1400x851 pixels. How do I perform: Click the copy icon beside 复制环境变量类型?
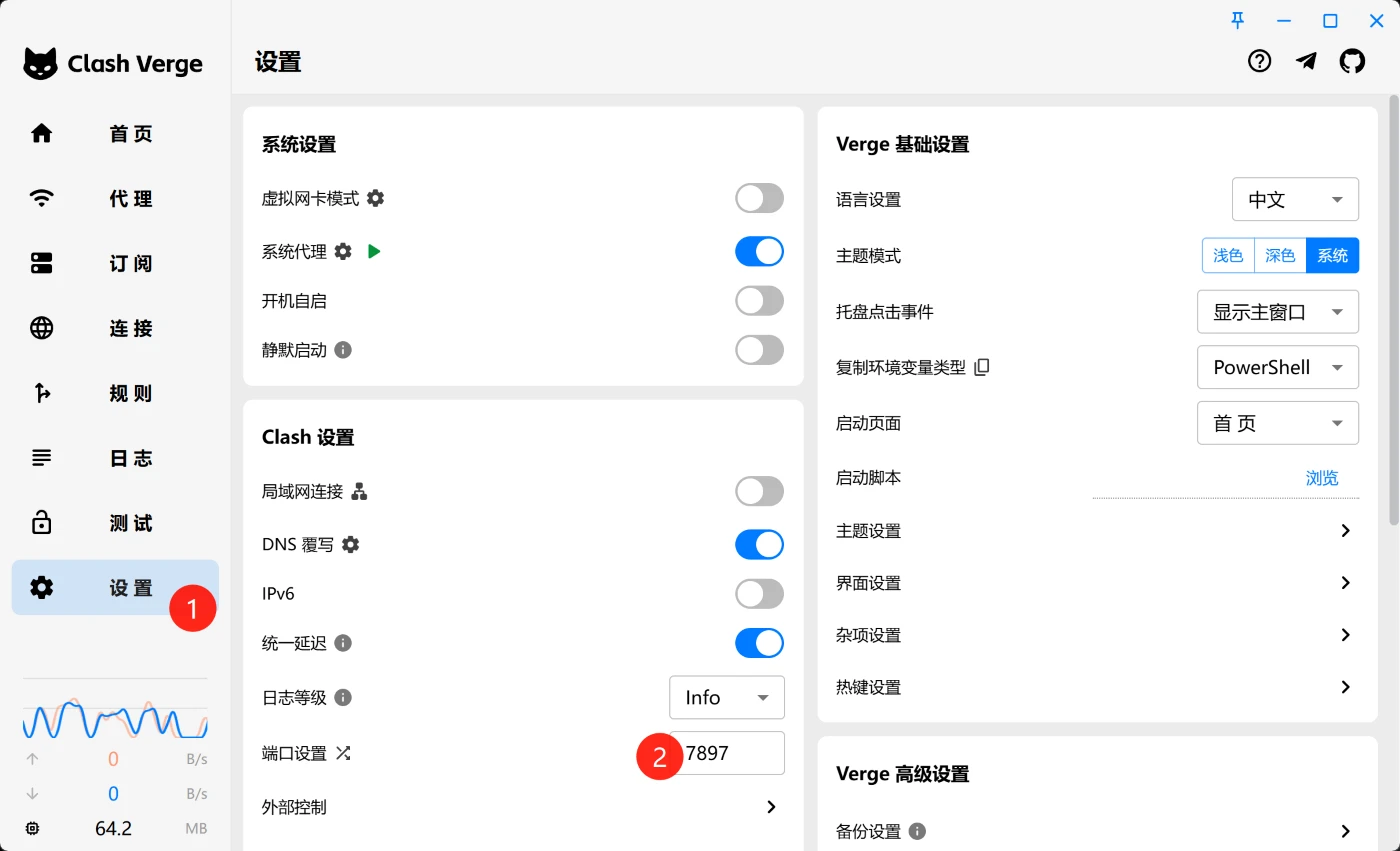point(982,367)
